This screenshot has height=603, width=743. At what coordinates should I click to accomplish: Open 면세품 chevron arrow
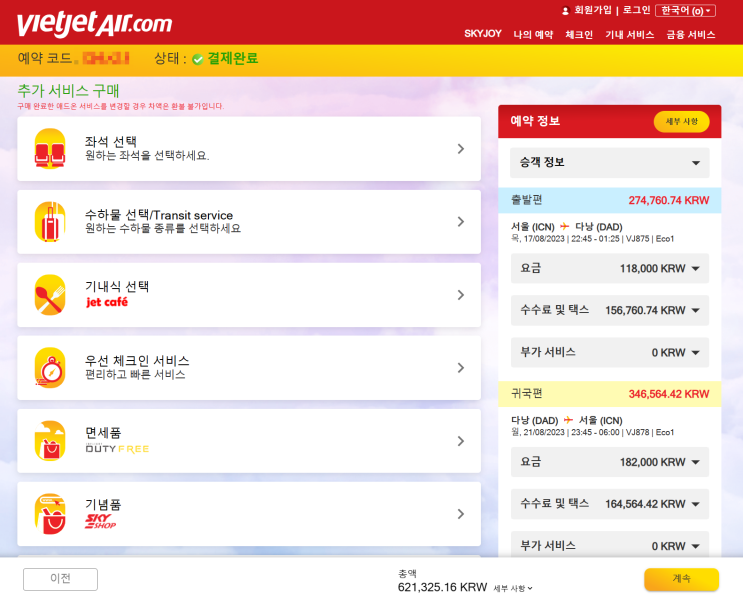pyautogui.click(x=461, y=441)
